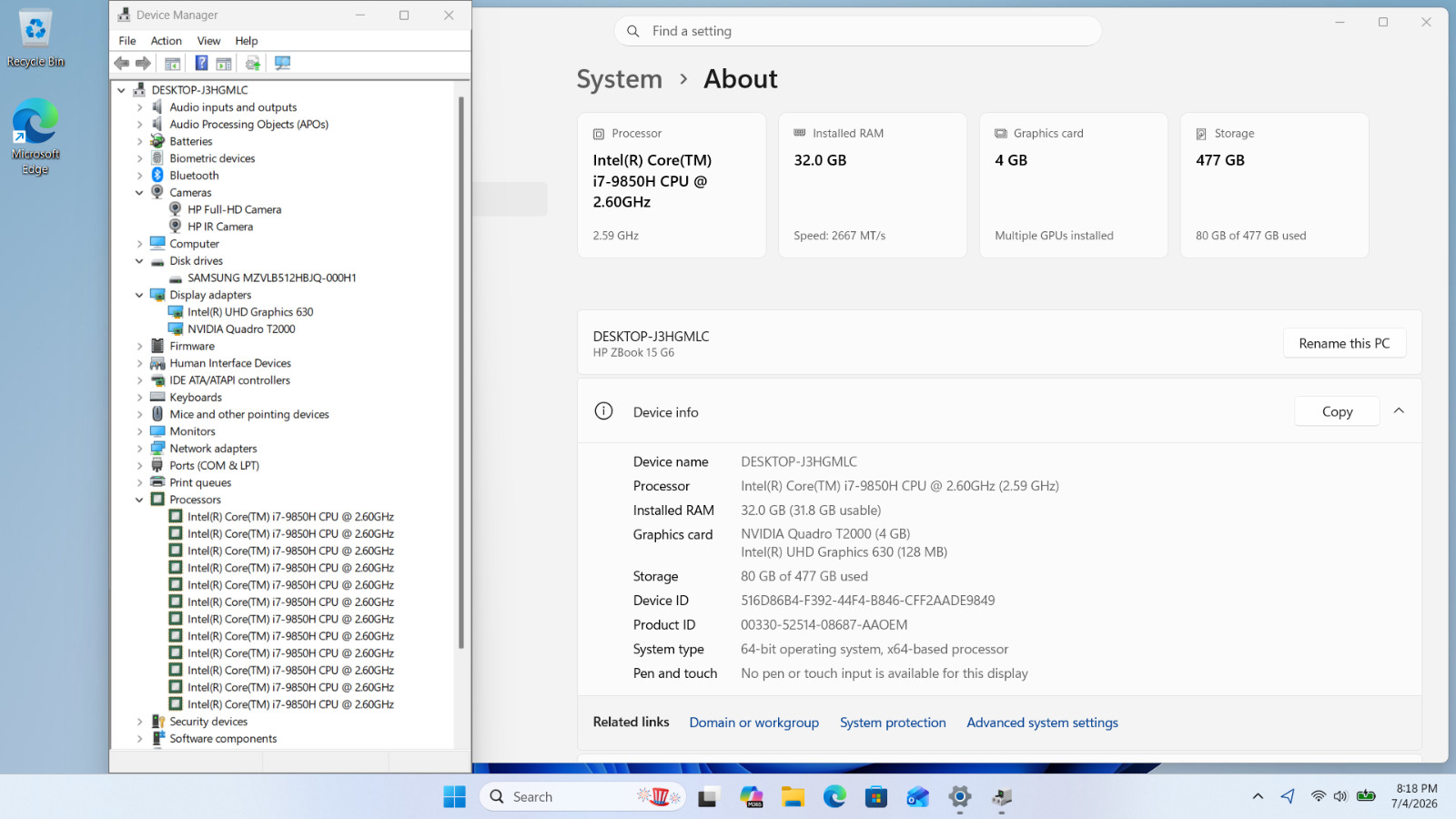Screen dimensions: 1456x819
Task: Open the Microsoft Edge desktop shortcut
Action: coord(35,136)
